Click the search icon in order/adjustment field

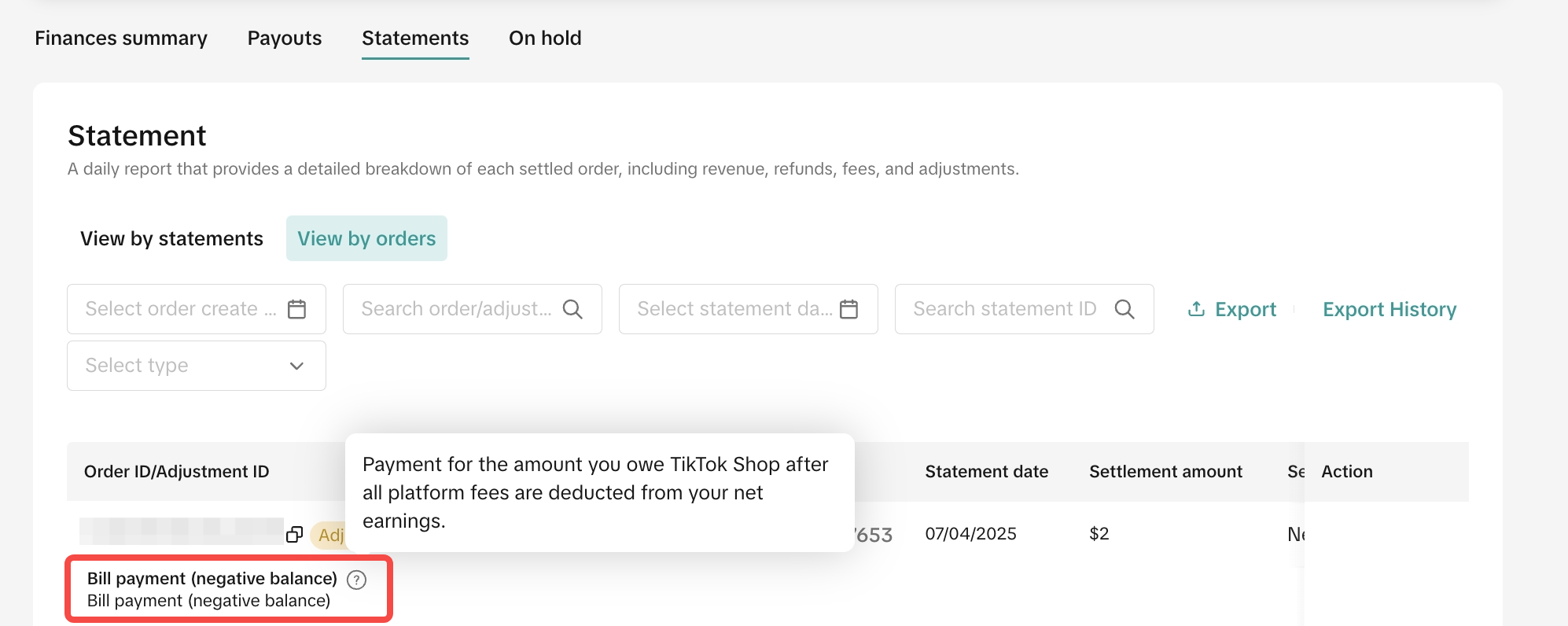tap(572, 309)
